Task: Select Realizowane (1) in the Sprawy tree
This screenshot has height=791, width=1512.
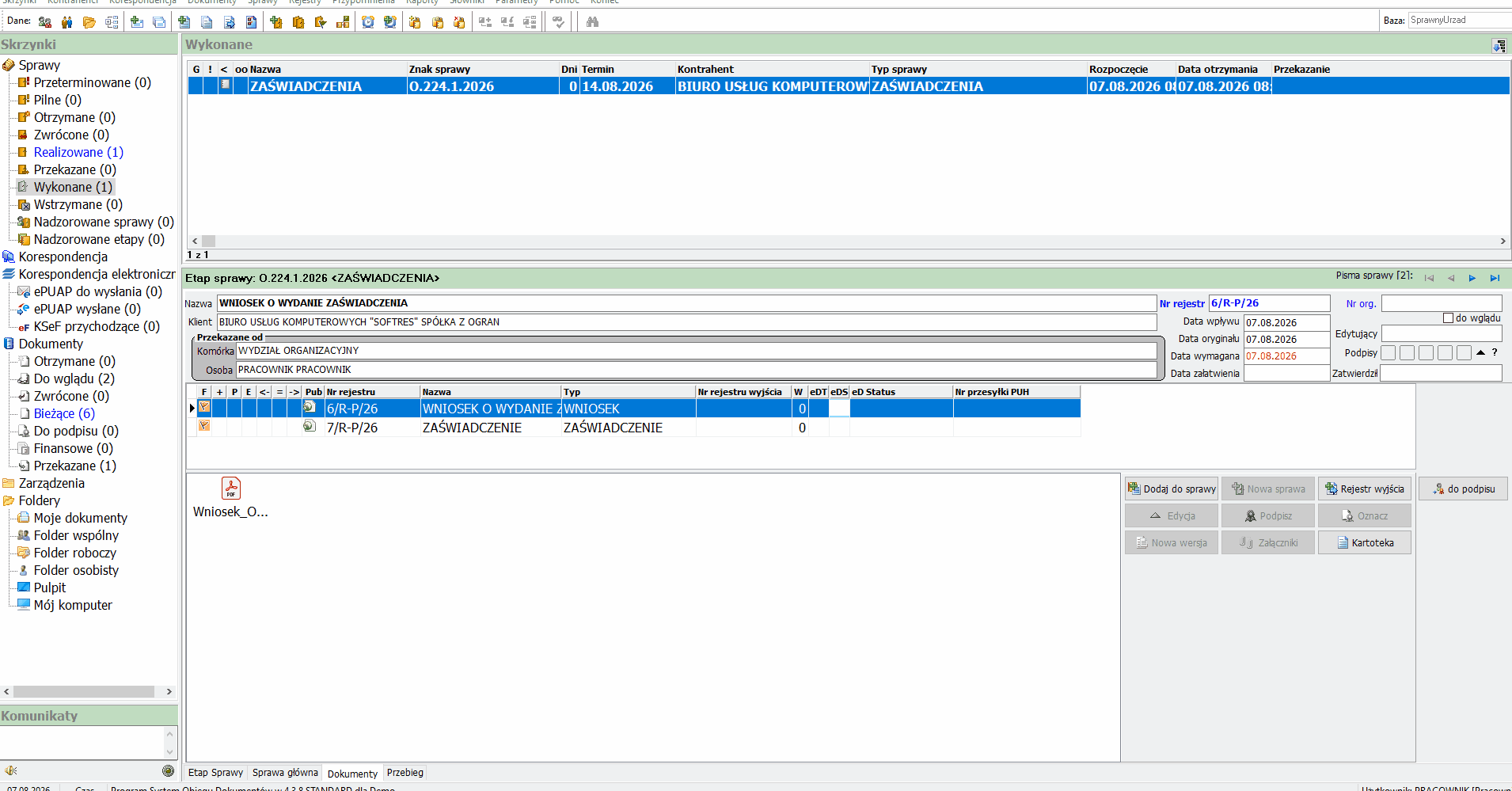Action: 78,152
